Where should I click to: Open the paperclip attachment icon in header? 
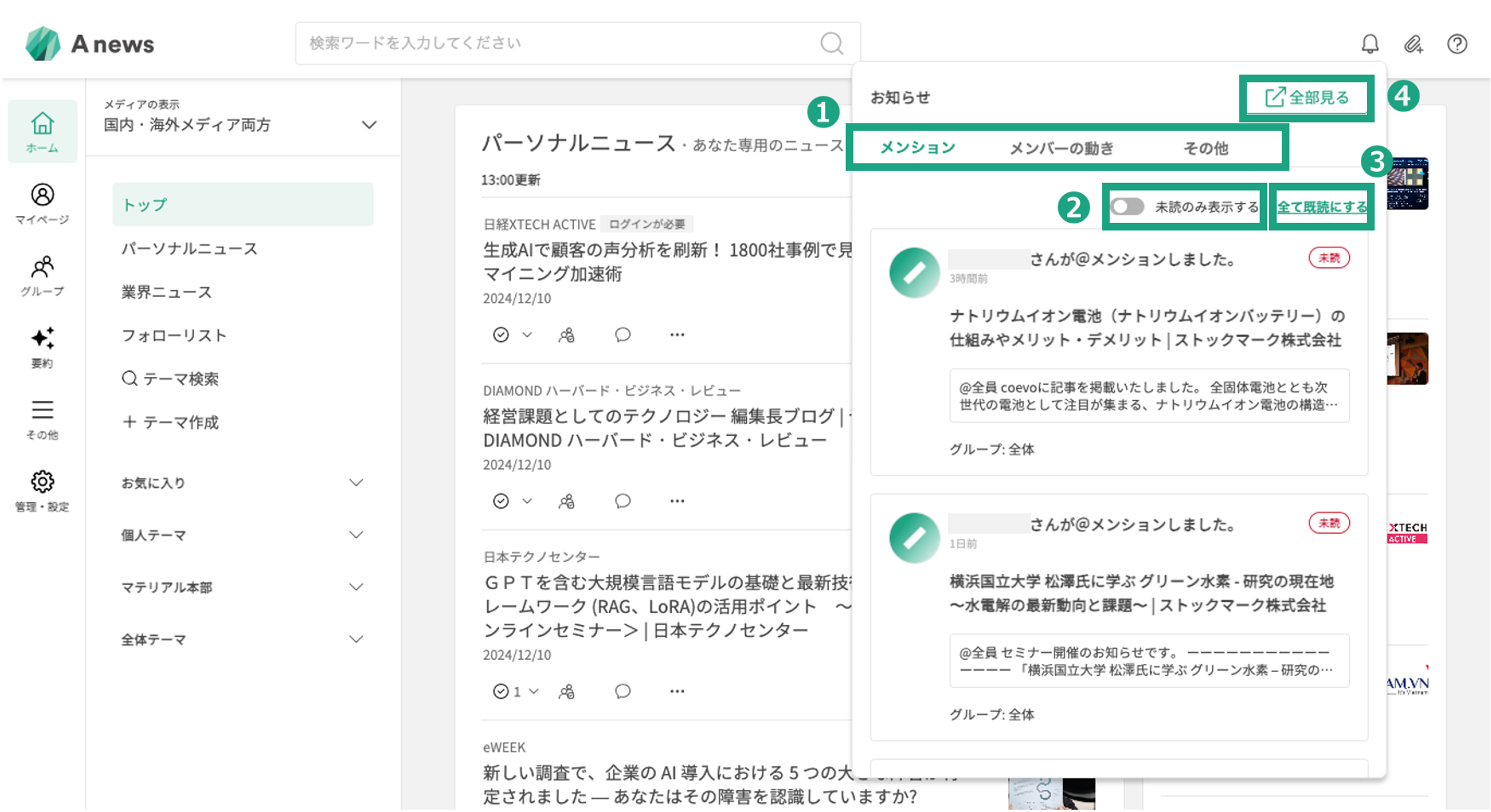pos(1413,44)
